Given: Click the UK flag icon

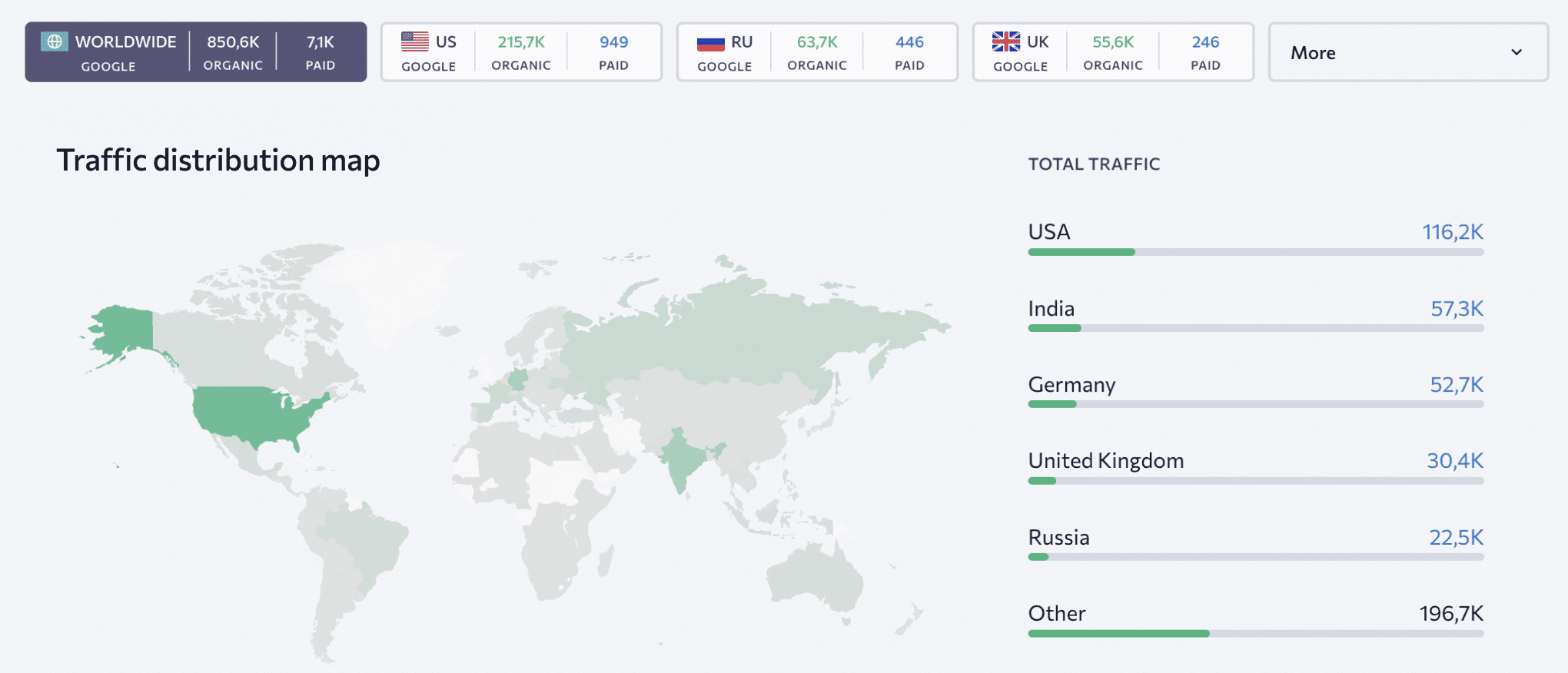Looking at the screenshot, I should 1006,41.
